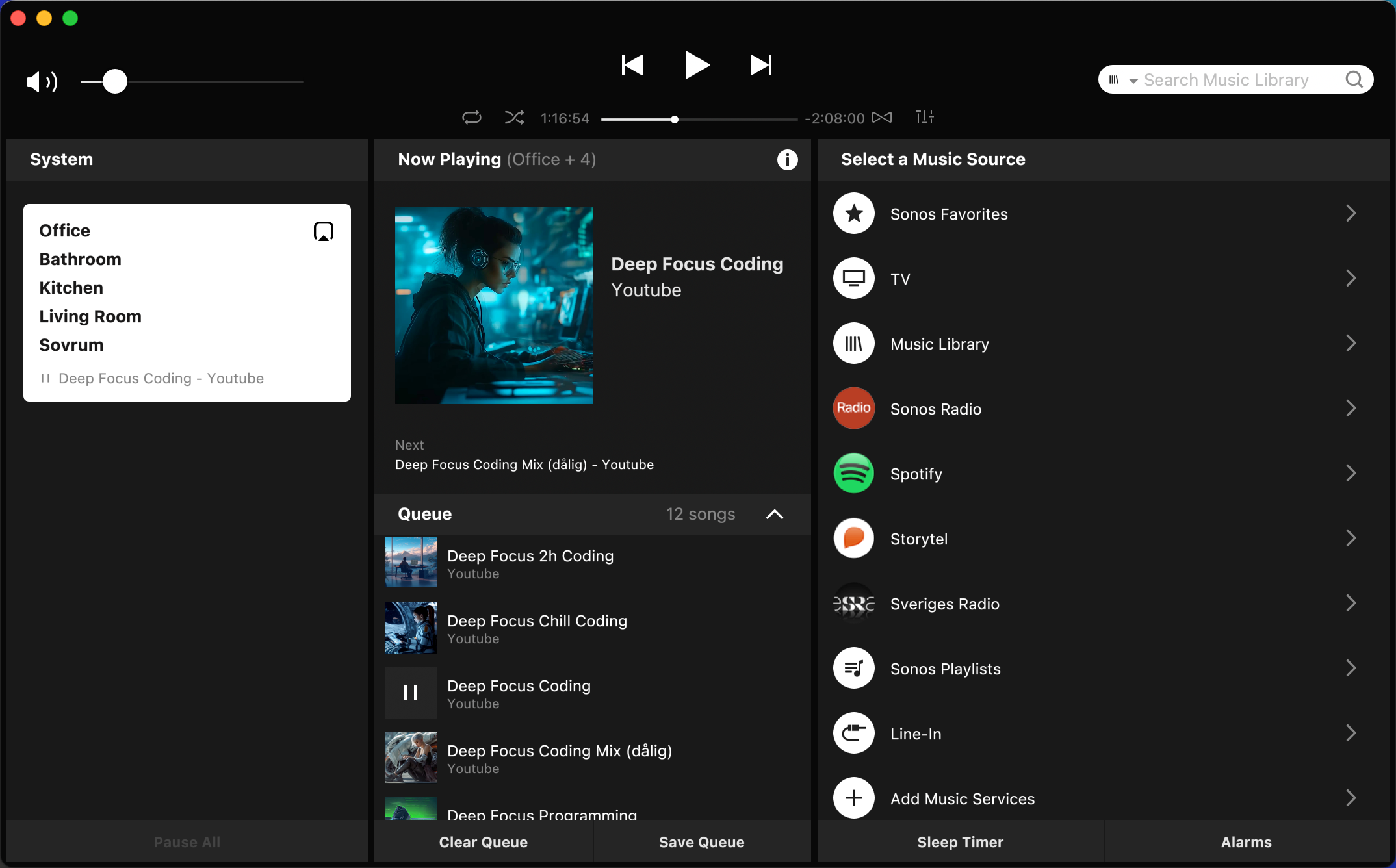Image resolution: width=1396 pixels, height=868 pixels.
Task: Expand Music Library with its chevron
Action: click(1351, 343)
